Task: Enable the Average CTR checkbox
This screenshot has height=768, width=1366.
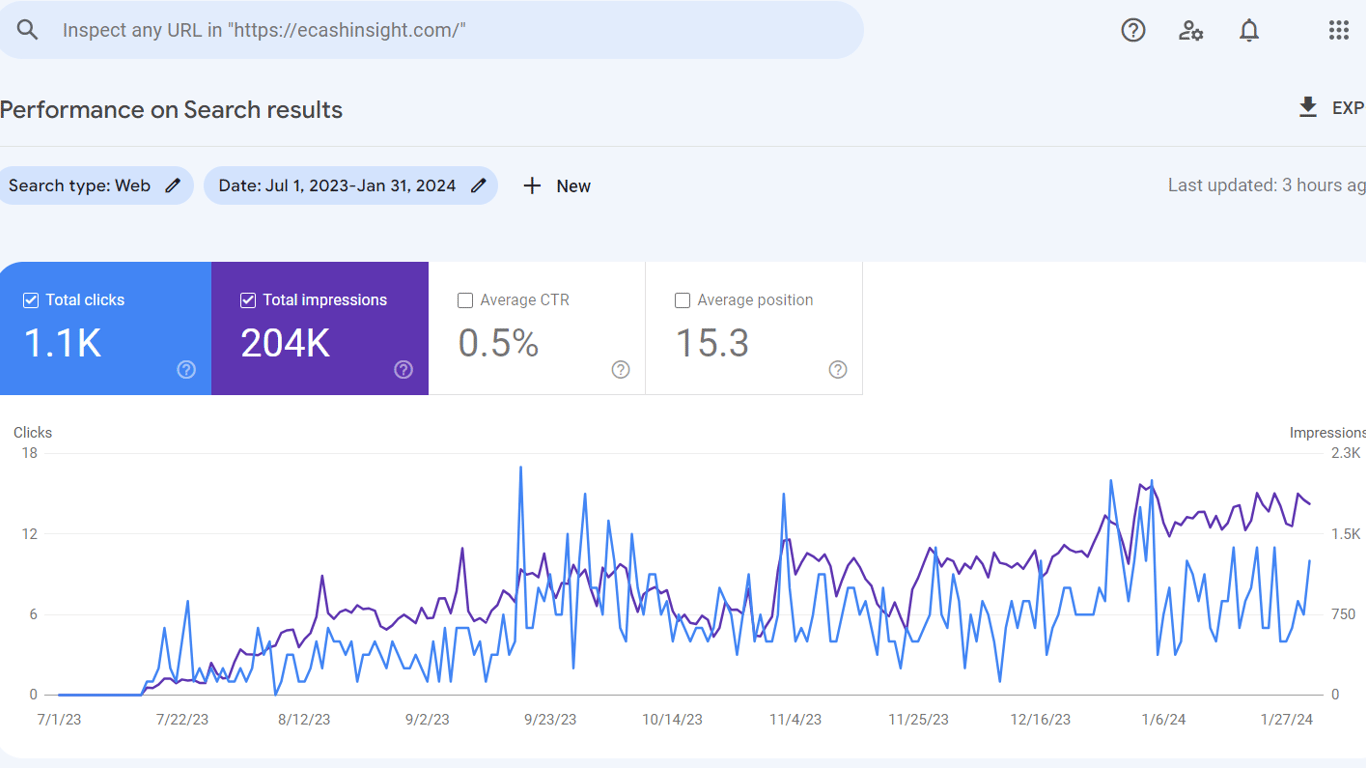Action: pyautogui.click(x=465, y=300)
